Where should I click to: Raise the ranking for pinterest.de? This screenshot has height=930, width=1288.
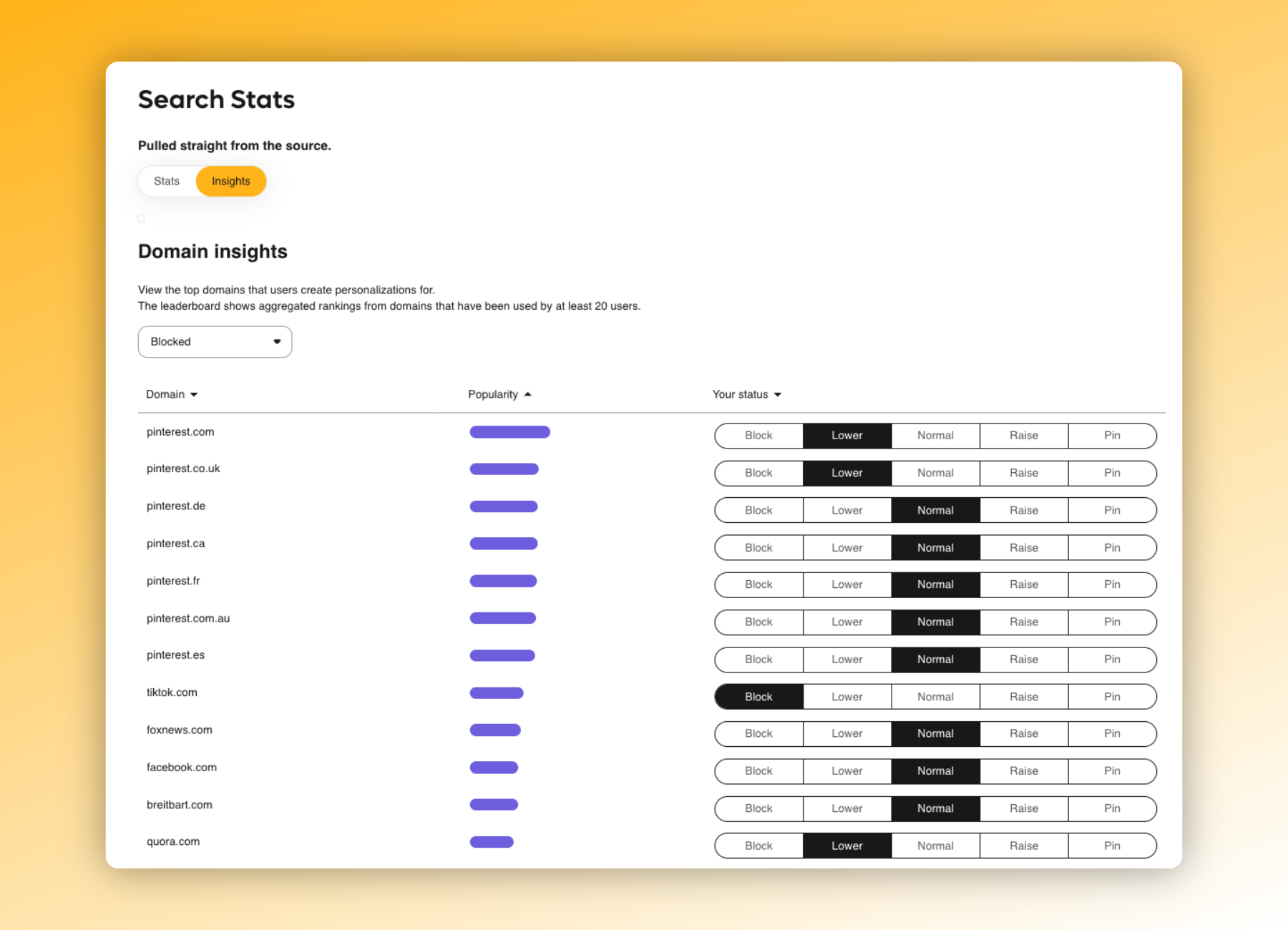(x=1024, y=510)
